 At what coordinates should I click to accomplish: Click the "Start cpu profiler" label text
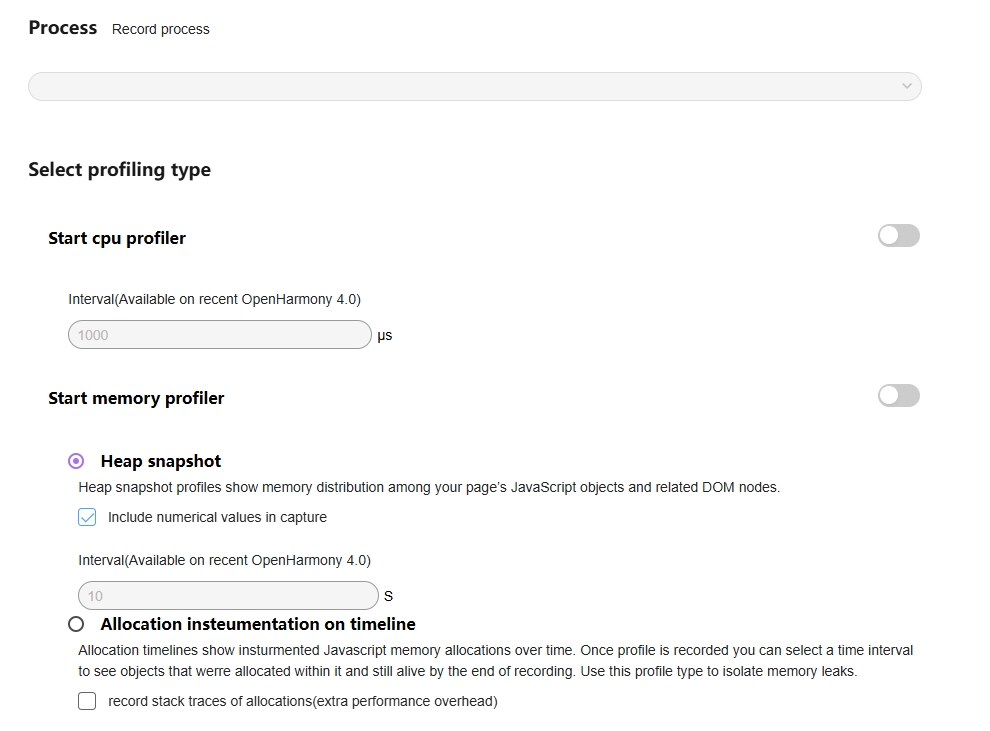(x=117, y=238)
